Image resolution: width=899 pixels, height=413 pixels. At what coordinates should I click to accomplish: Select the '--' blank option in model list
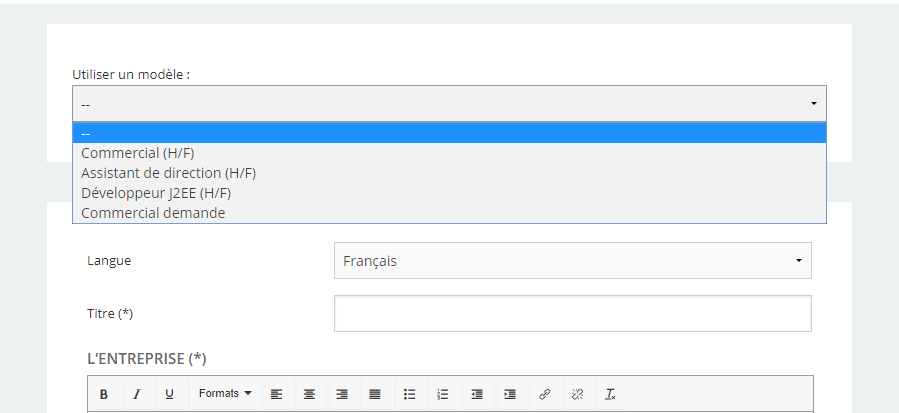450,133
